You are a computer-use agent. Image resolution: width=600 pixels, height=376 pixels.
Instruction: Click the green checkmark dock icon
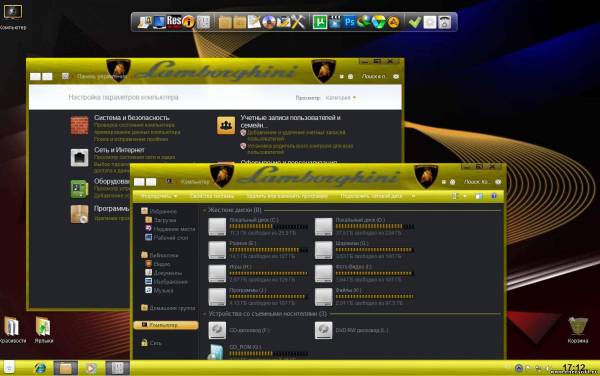(414, 22)
